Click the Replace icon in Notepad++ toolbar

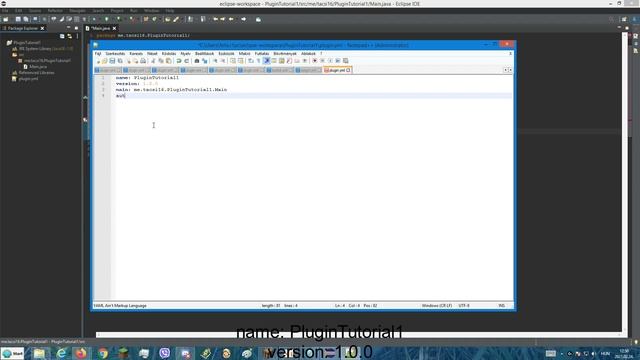coord(204,61)
